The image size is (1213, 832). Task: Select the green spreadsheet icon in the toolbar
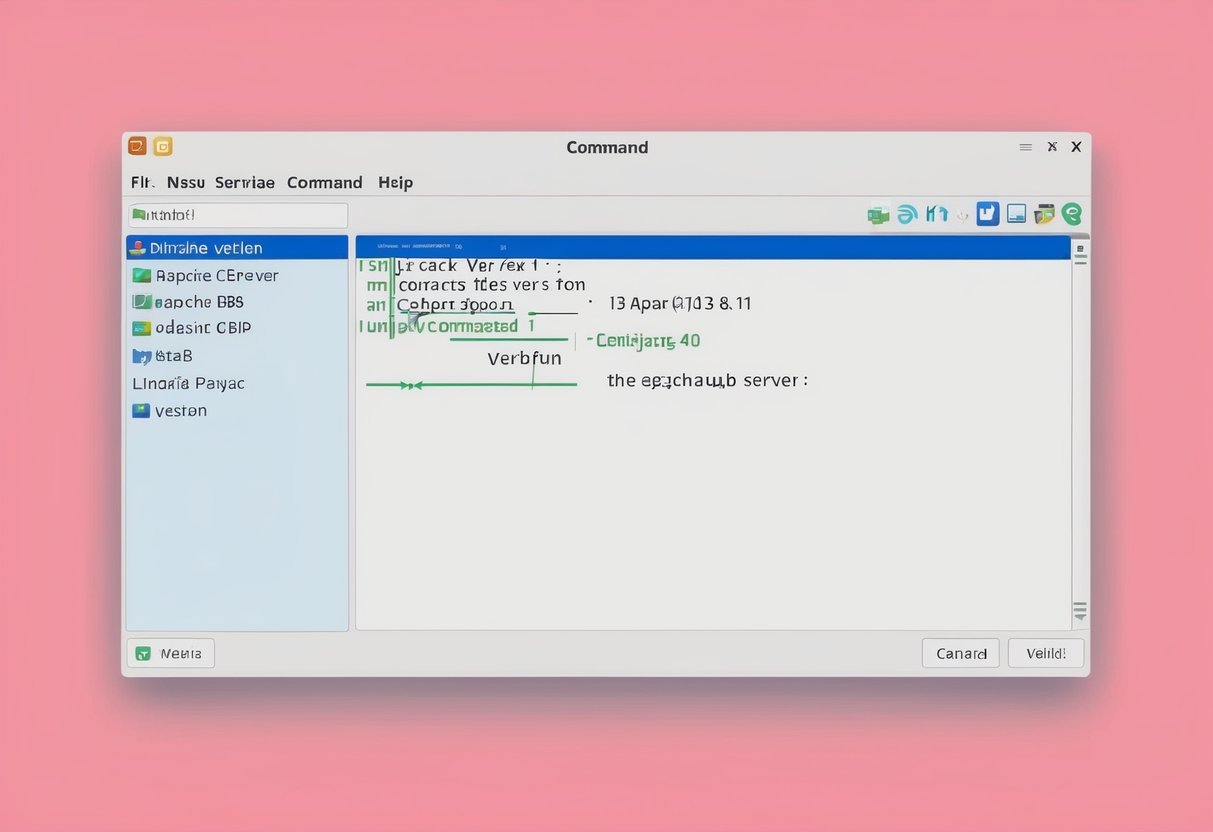point(878,213)
